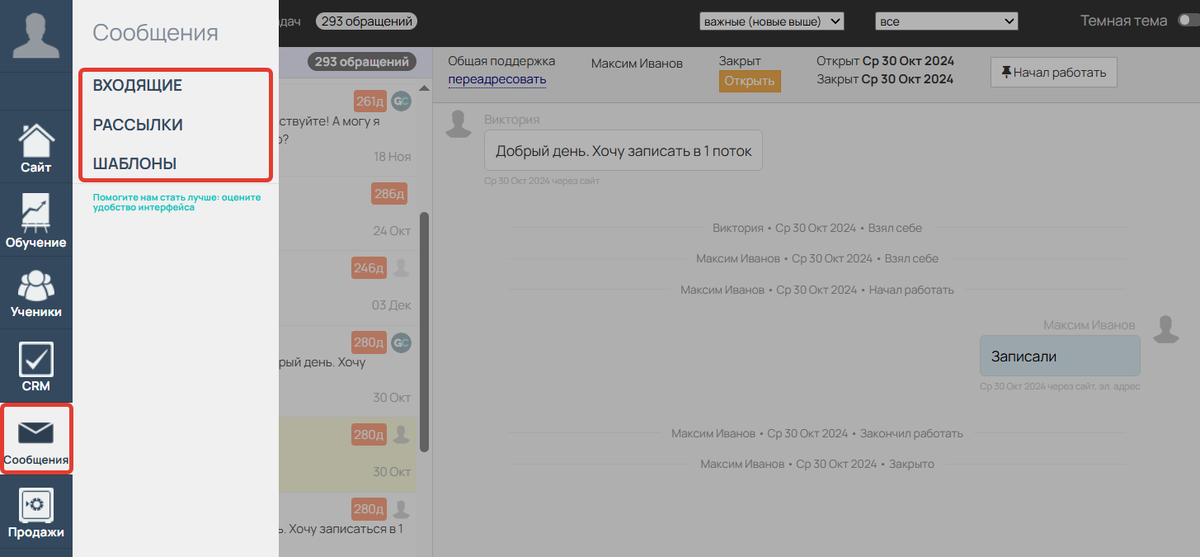This screenshot has width=1200, height=557.
Task: Open the user profile avatar in sidebar
Action: click(36, 35)
